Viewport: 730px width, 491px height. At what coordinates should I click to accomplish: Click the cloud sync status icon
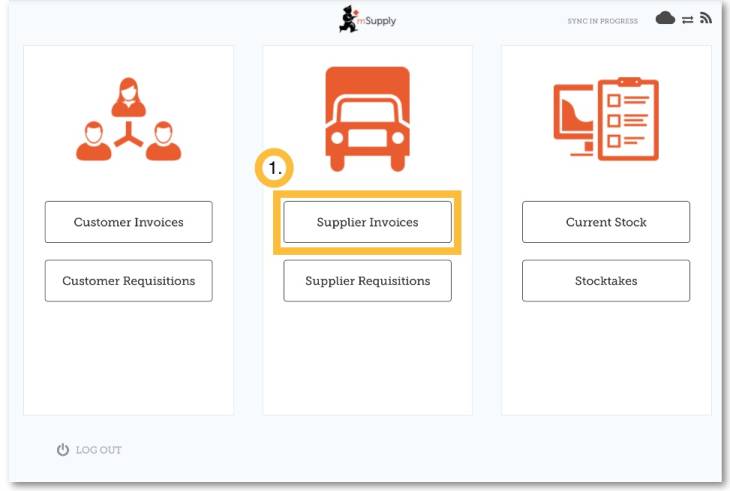click(665, 20)
